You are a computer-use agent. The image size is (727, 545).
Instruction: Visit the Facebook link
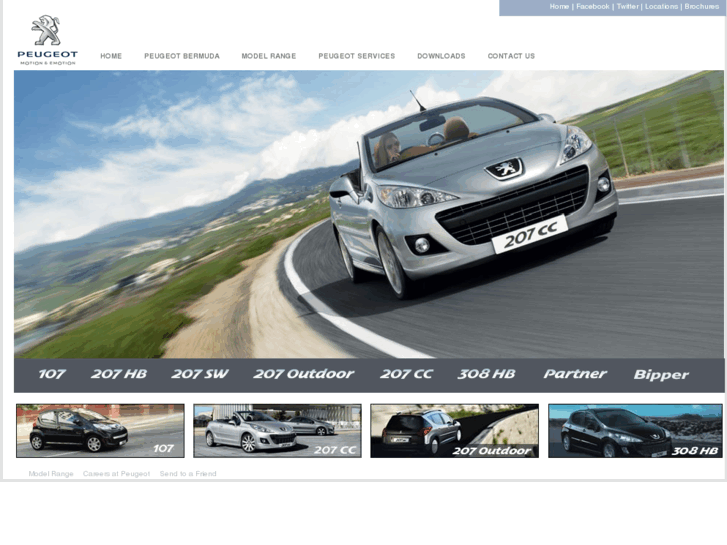coord(593,6)
